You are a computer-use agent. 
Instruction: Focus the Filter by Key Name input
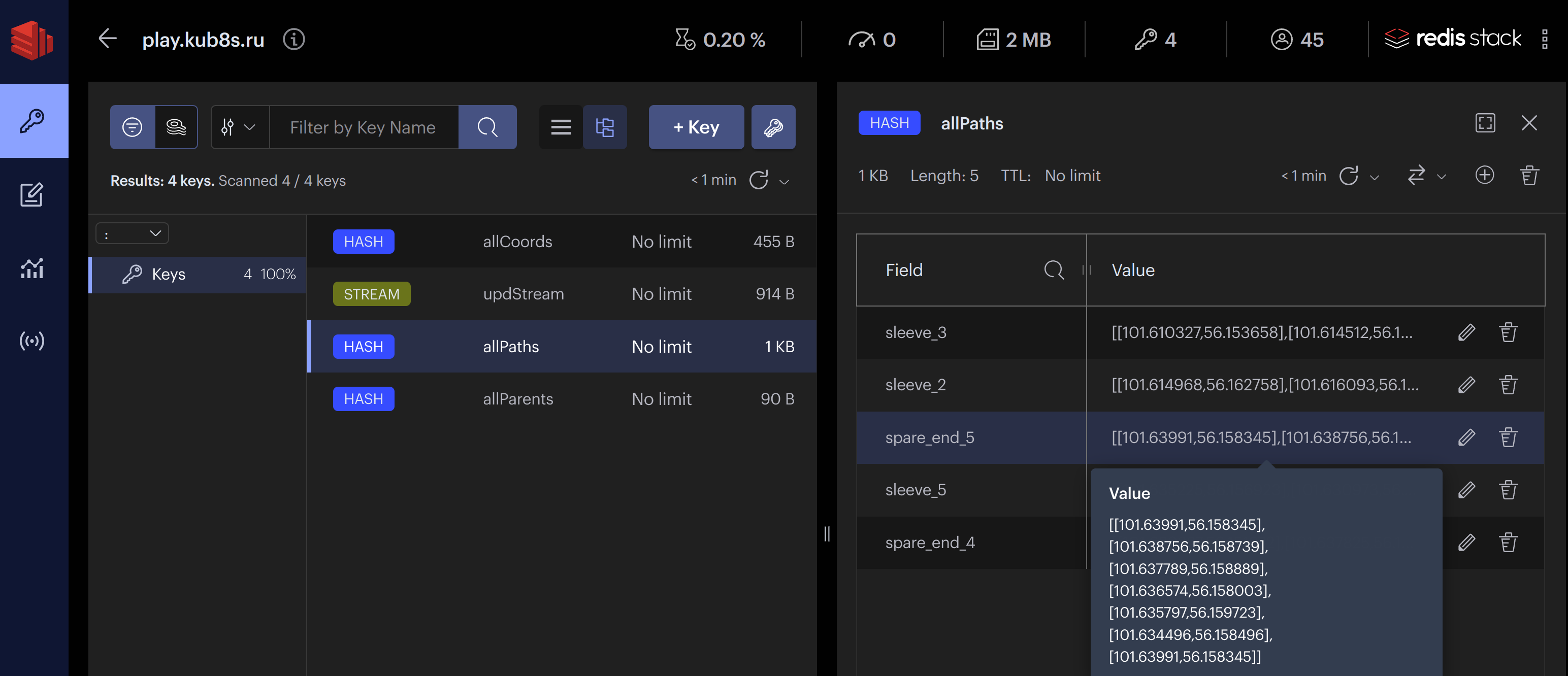(x=364, y=126)
